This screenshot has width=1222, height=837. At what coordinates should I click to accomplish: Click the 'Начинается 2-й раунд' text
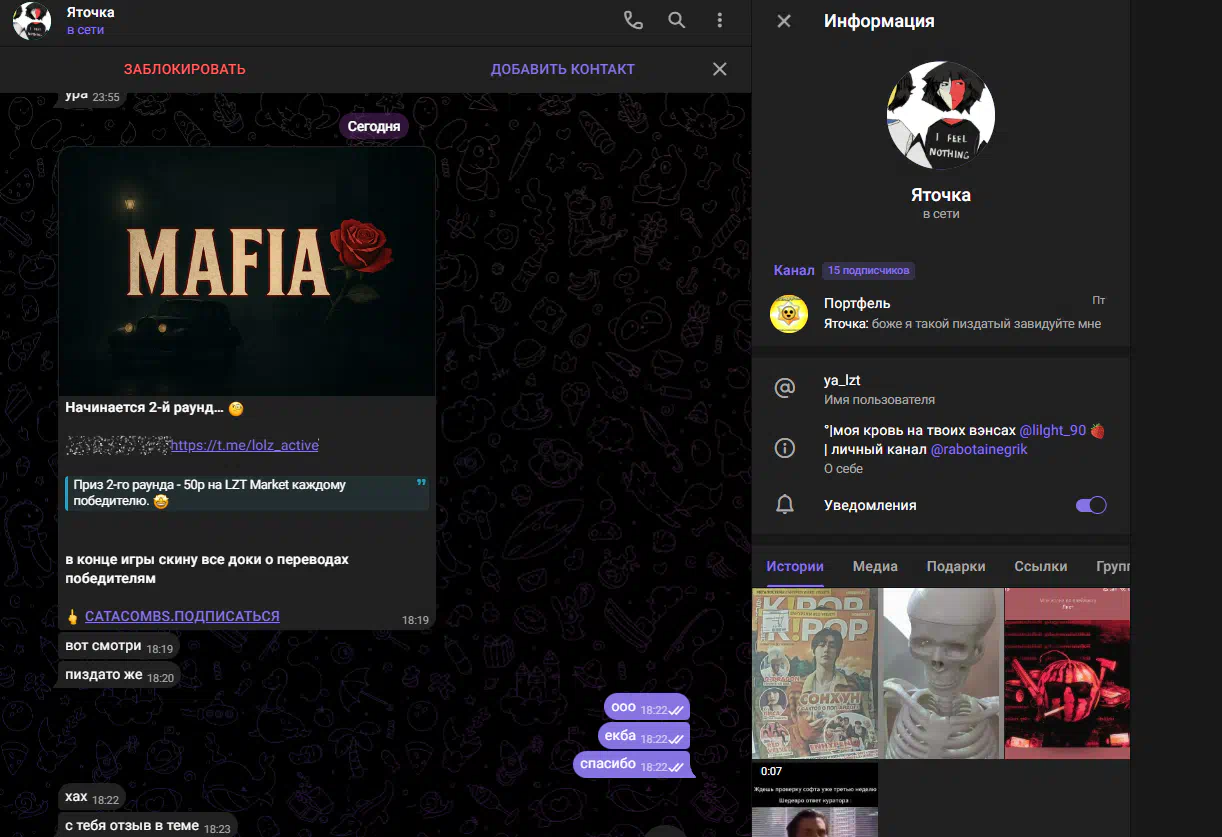pos(144,408)
